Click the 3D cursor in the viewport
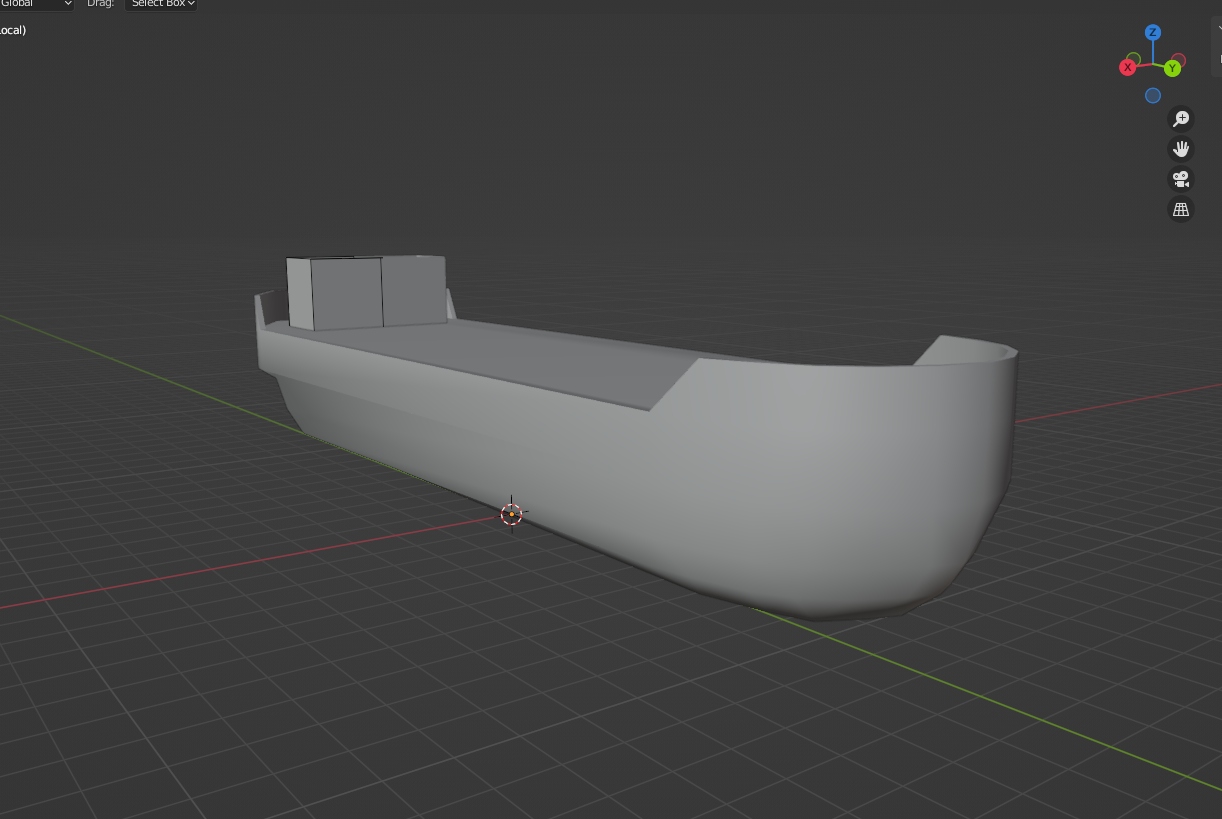The width and height of the screenshot is (1222, 819). click(511, 514)
